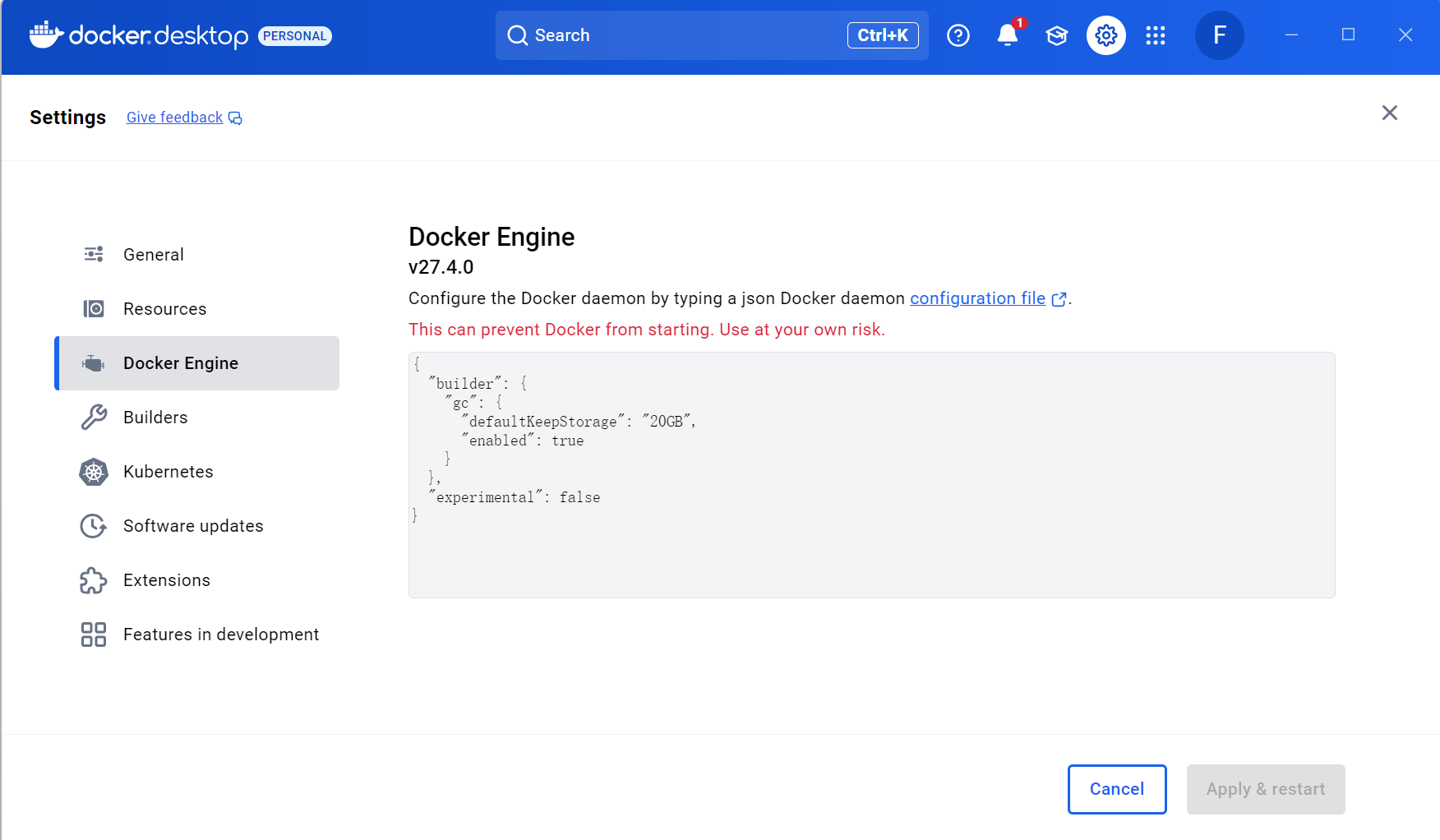Click the "builder" key line
1440x840 pixels.
(478, 384)
